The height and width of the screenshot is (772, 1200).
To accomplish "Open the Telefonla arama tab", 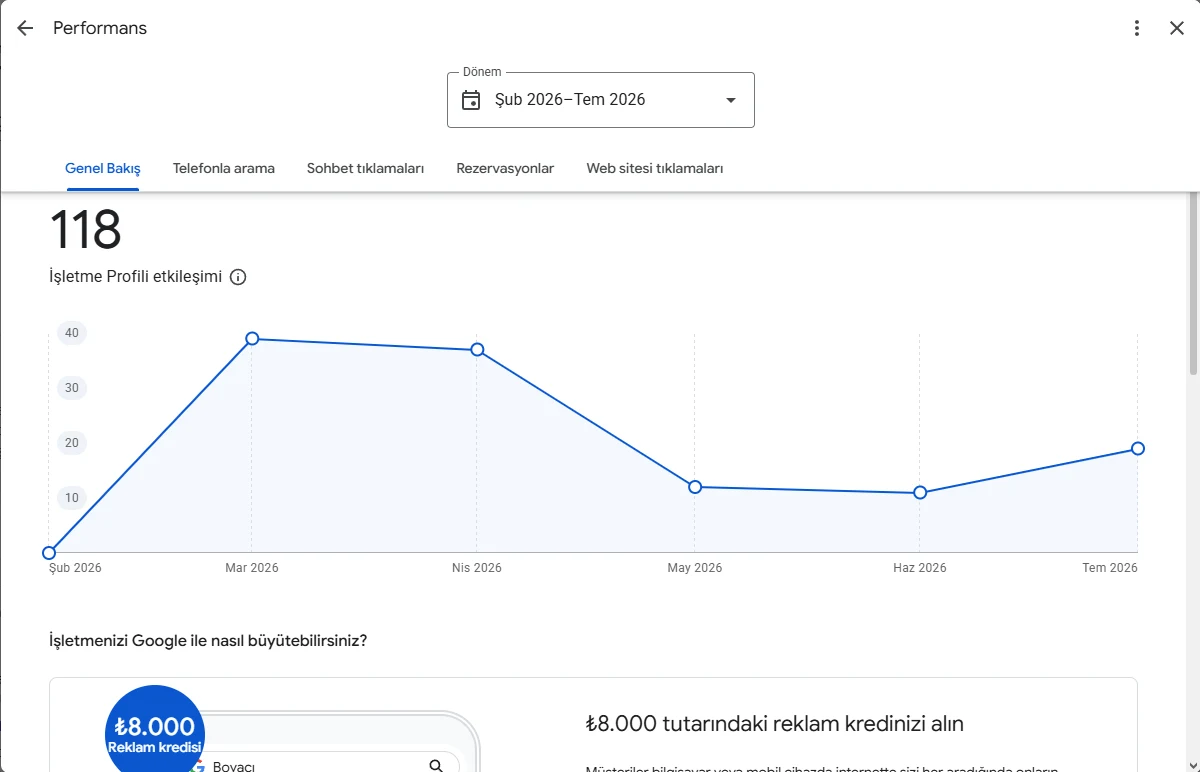I will tap(224, 168).
